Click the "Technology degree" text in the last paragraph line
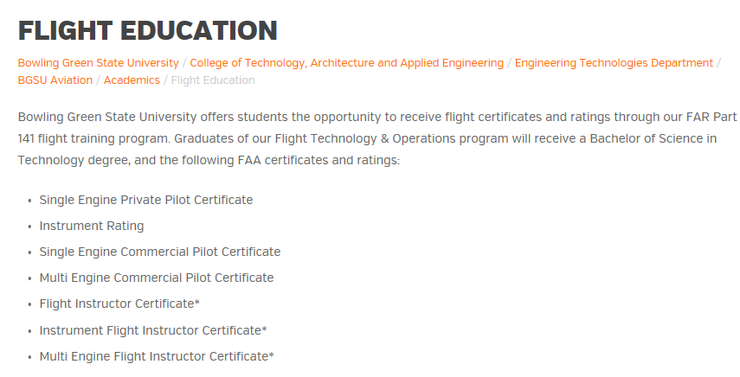Screen dimensions: 740x377 pos(73,160)
